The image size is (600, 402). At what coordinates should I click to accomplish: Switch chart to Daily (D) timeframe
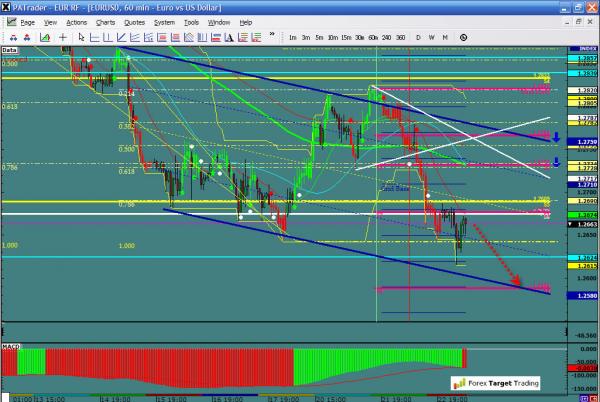tap(419, 37)
